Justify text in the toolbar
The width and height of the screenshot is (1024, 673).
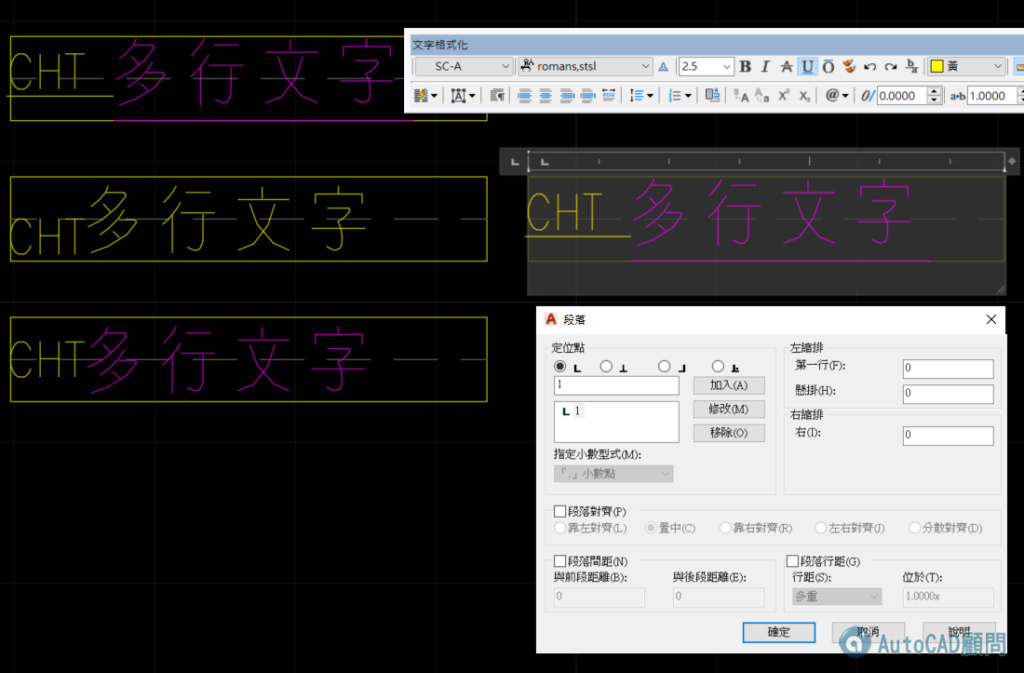pos(588,96)
